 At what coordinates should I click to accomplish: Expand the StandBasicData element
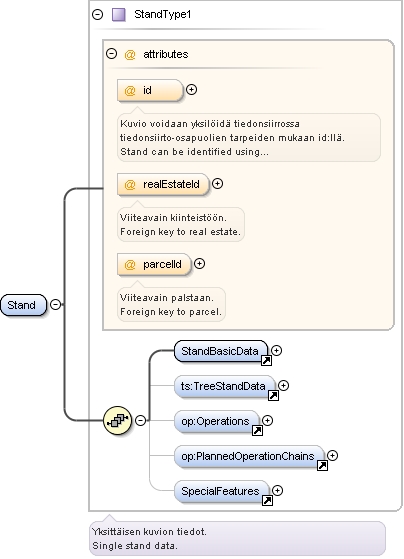[x=276, y=350]
